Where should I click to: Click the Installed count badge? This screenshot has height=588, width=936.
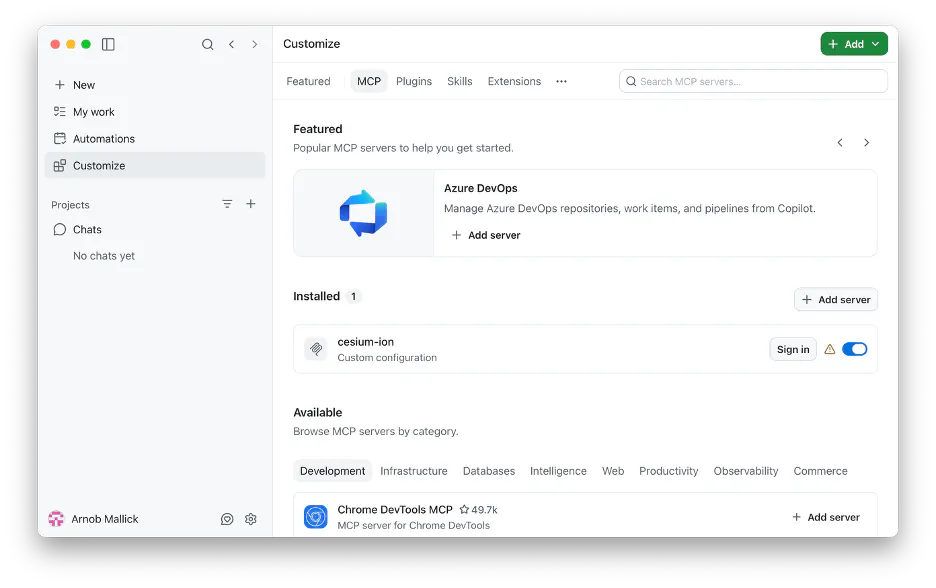353,296
